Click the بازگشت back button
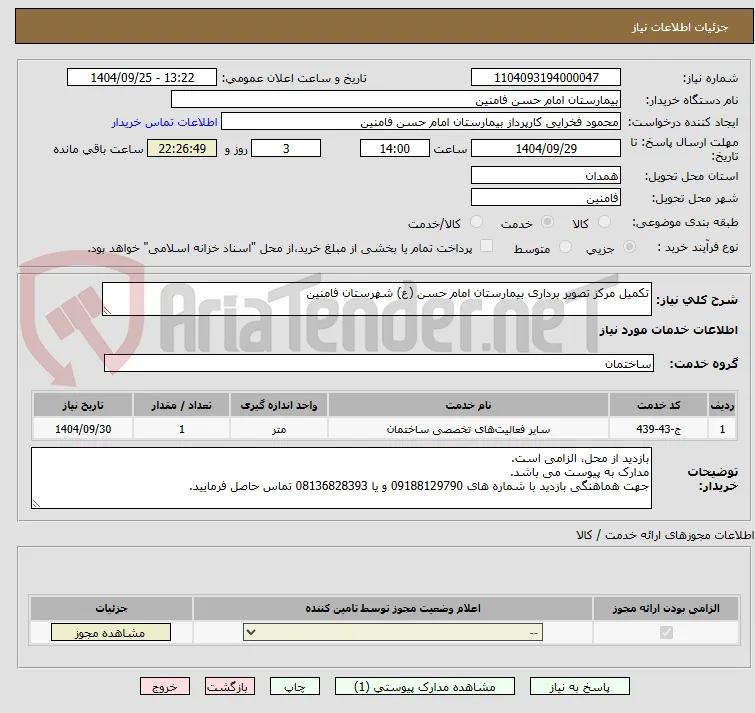Screen dimensions: 755x713 (230, 687)
